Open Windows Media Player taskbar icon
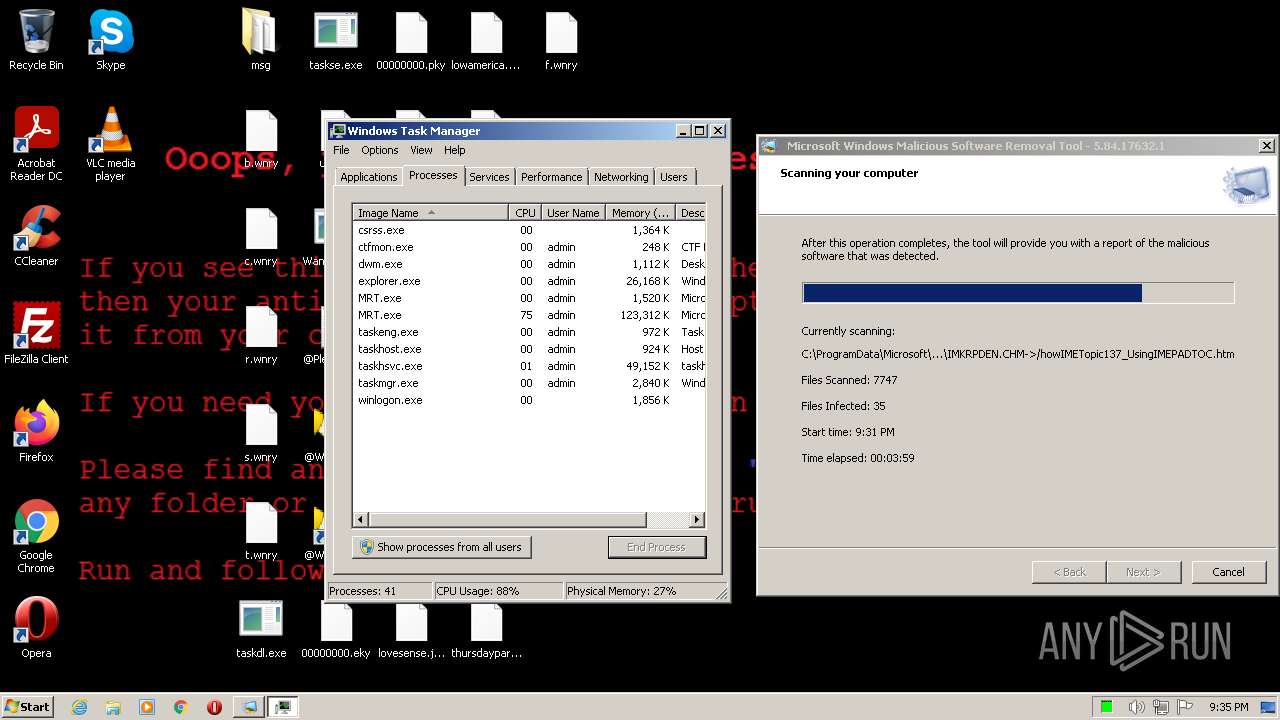 [147, 707]
